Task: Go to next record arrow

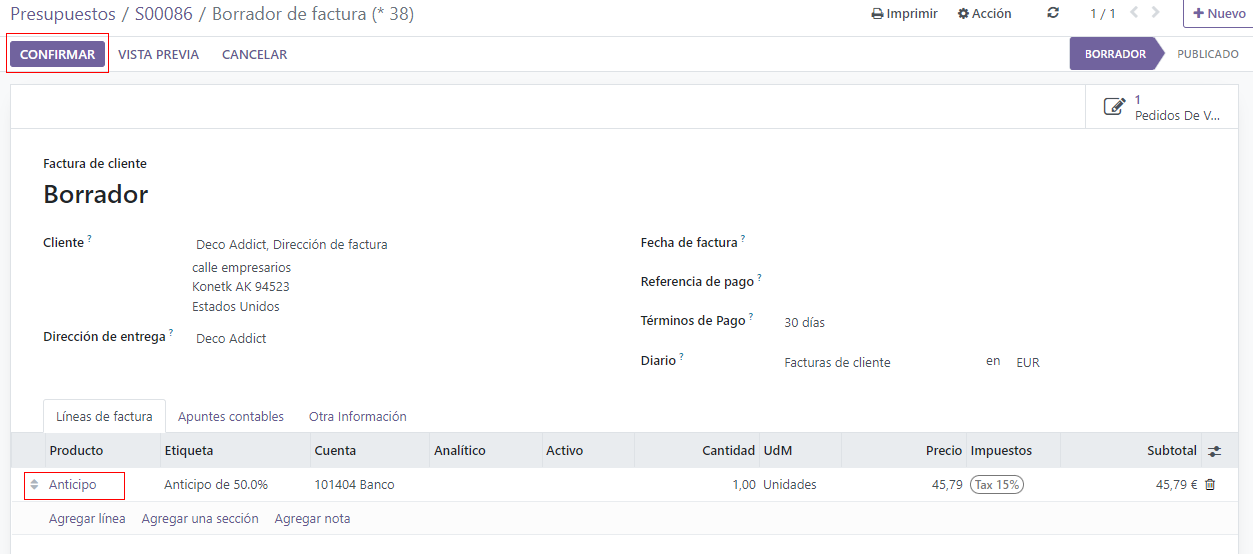Action: pos(1156,14)
